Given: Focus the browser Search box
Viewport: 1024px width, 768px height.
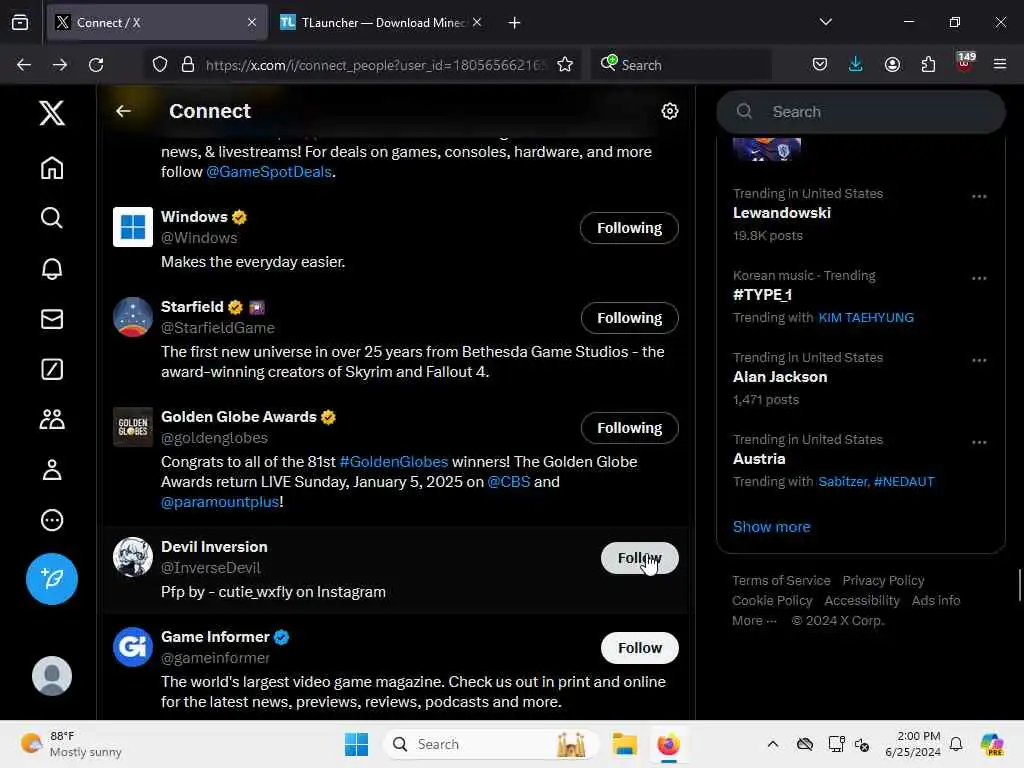Looking at the screenshot, I should point(679,65).
